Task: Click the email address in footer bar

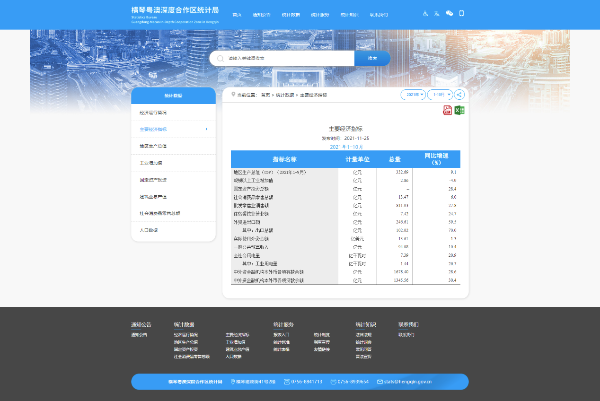Action: click(x=408, y=382)
